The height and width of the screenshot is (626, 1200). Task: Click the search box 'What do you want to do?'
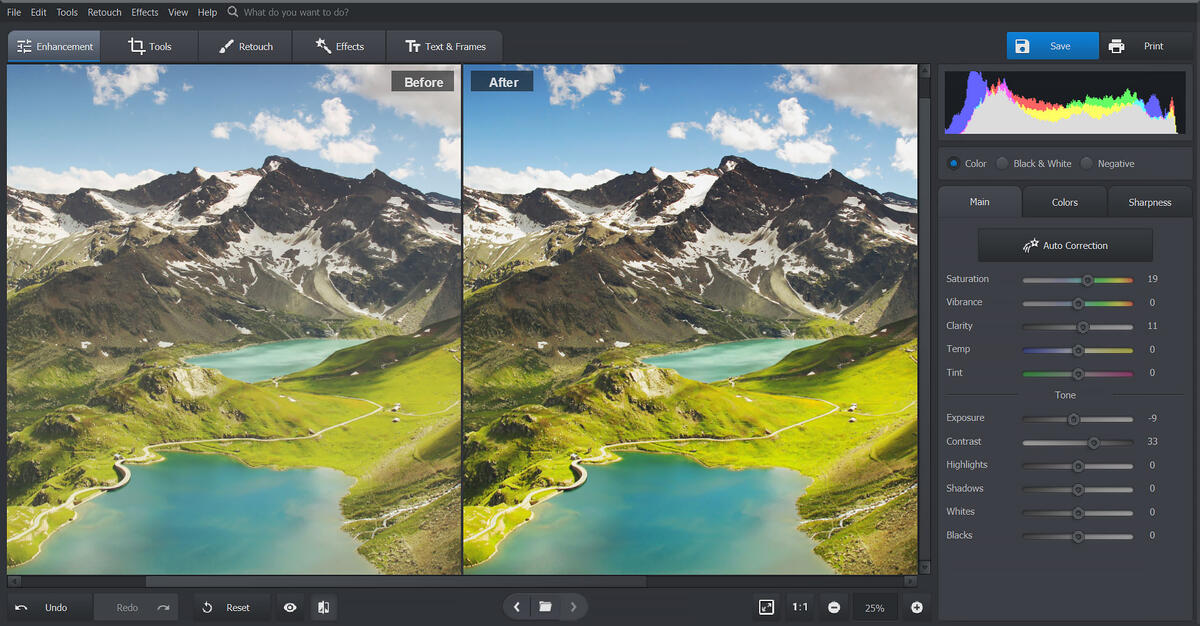tap(296, 12)
